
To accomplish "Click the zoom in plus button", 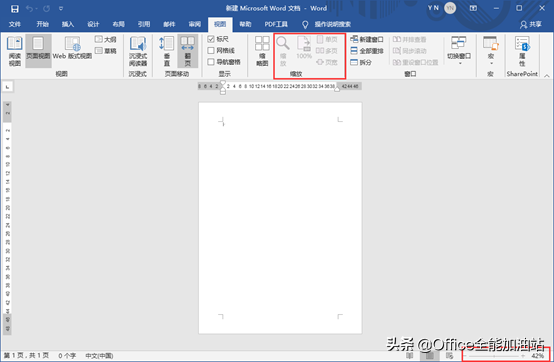I will pyautogui.click(x=523, y=356).
